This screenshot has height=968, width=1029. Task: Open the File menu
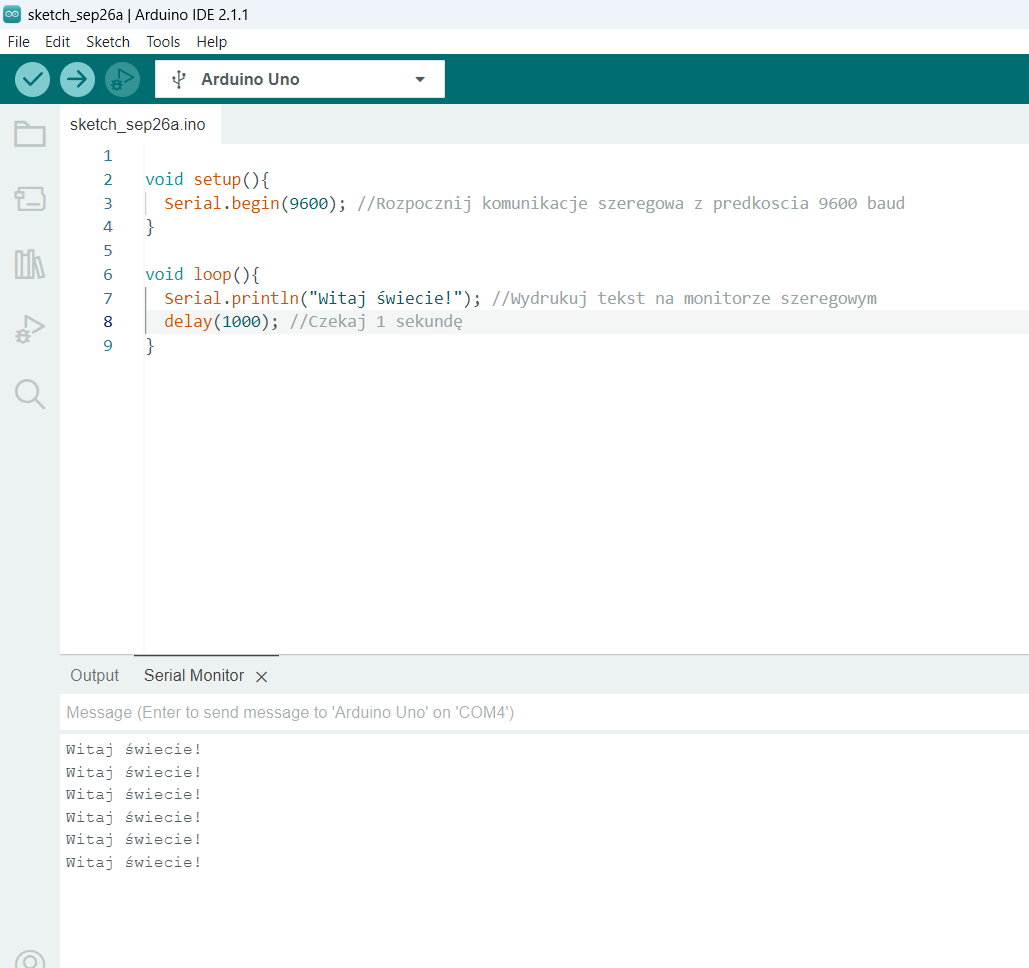click(x=18, y=42)
